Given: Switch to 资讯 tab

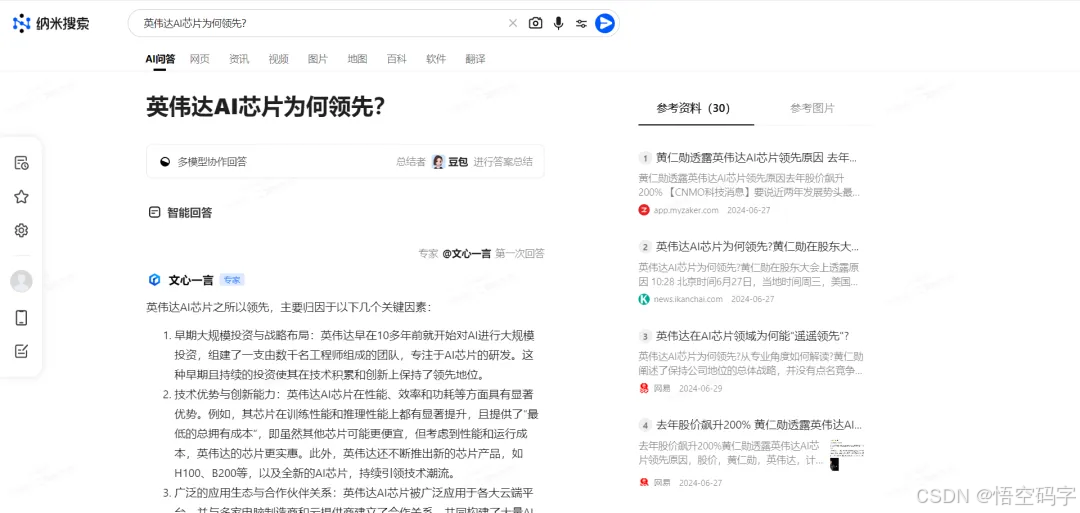Looking at the screenshot, I should pos(239,59).
